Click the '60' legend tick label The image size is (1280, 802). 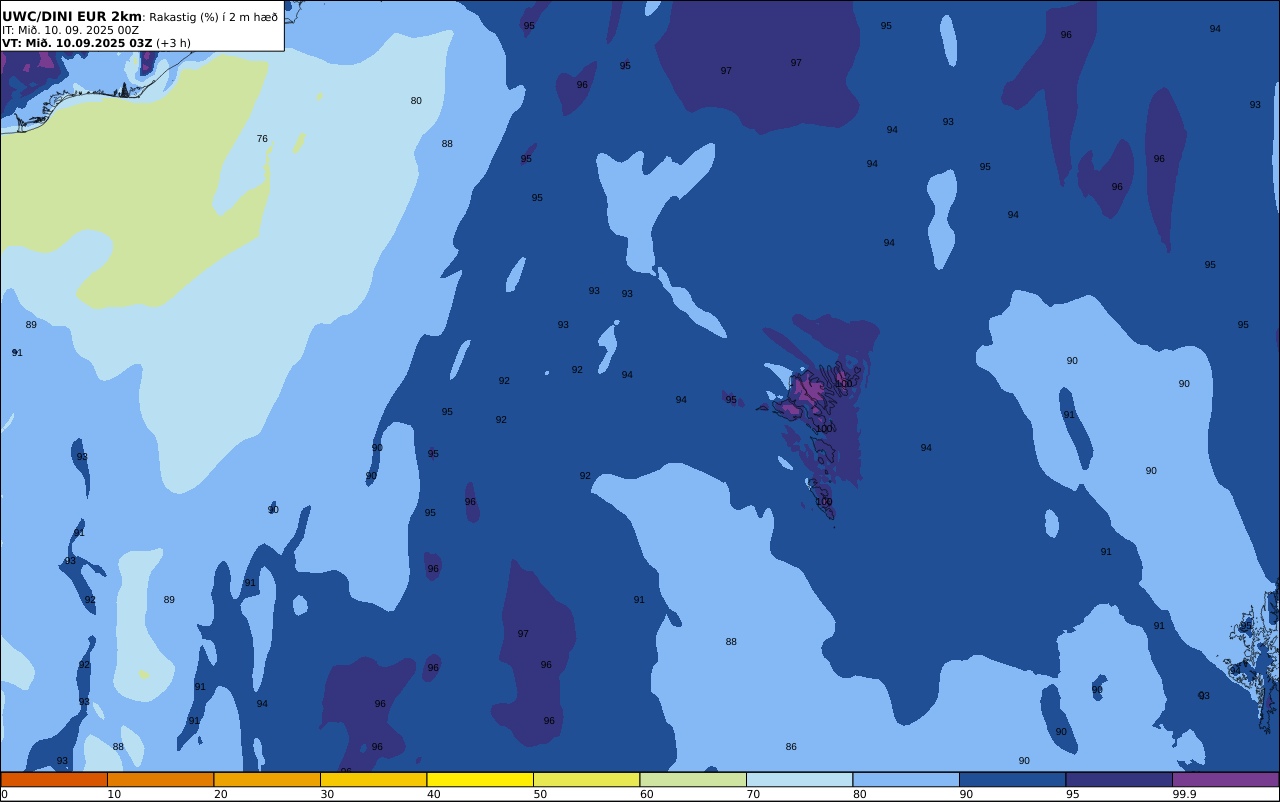click(x=647, y=794)
